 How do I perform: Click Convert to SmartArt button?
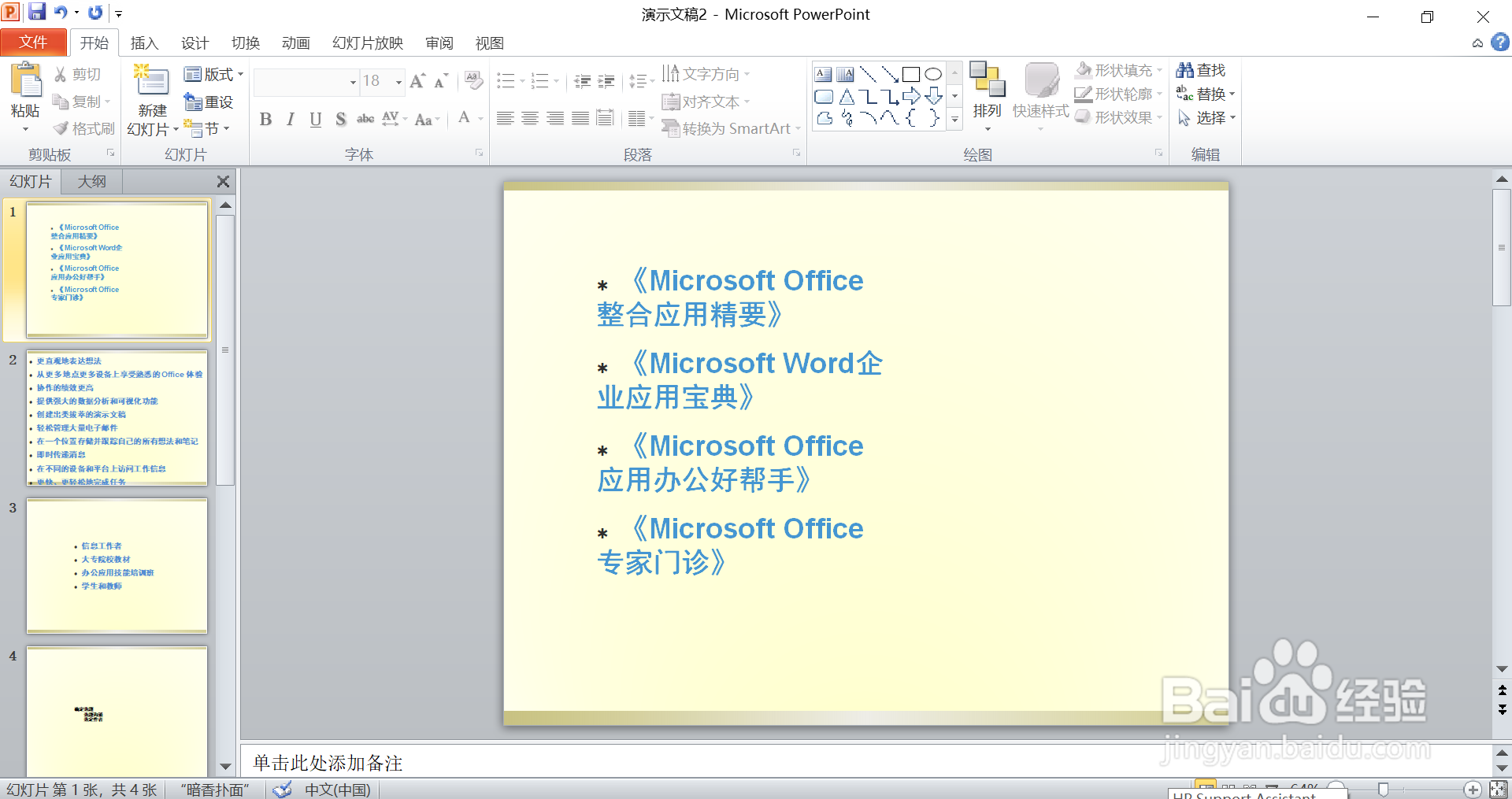[732, 128]
